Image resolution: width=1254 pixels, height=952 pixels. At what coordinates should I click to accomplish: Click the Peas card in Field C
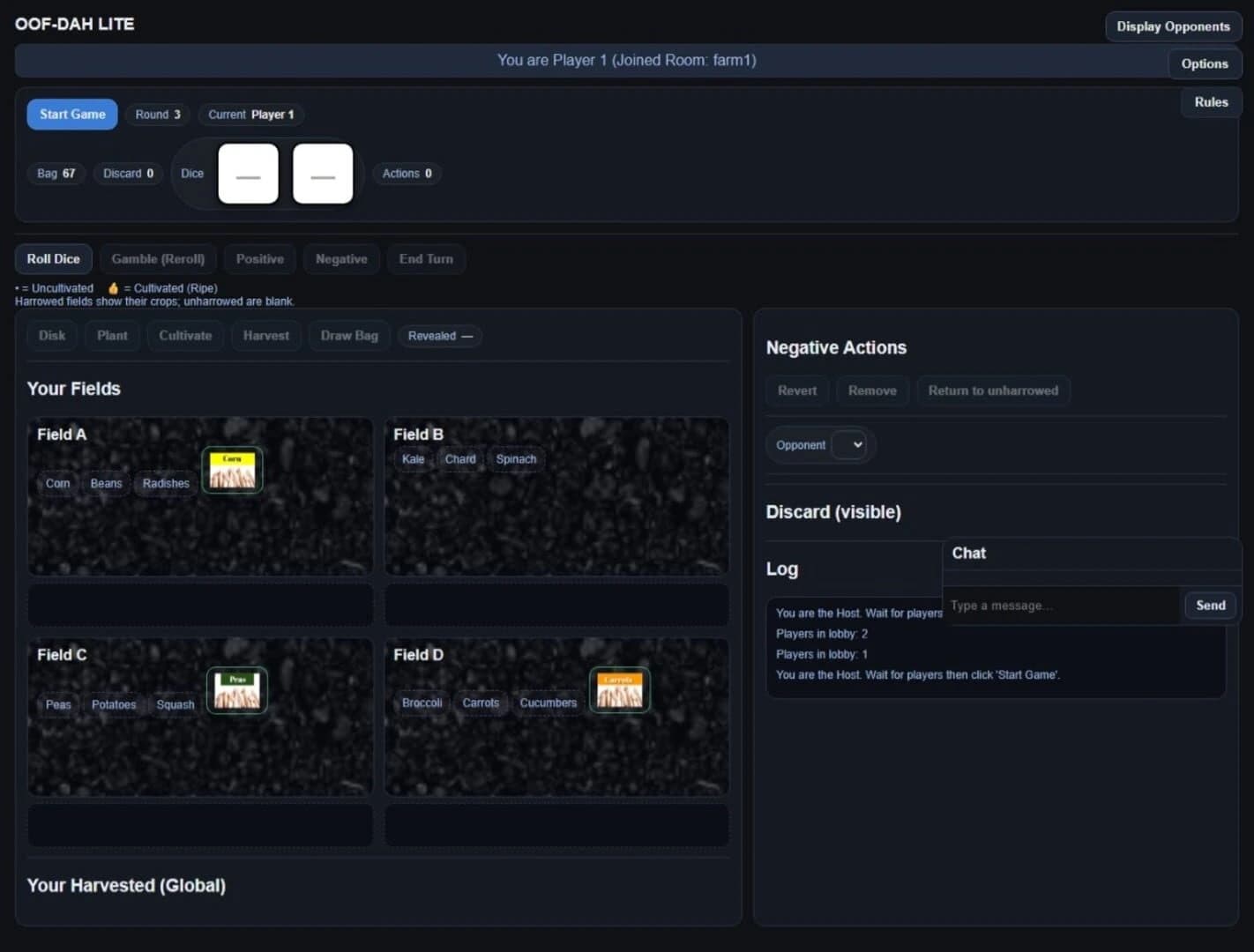pos(237,690)
